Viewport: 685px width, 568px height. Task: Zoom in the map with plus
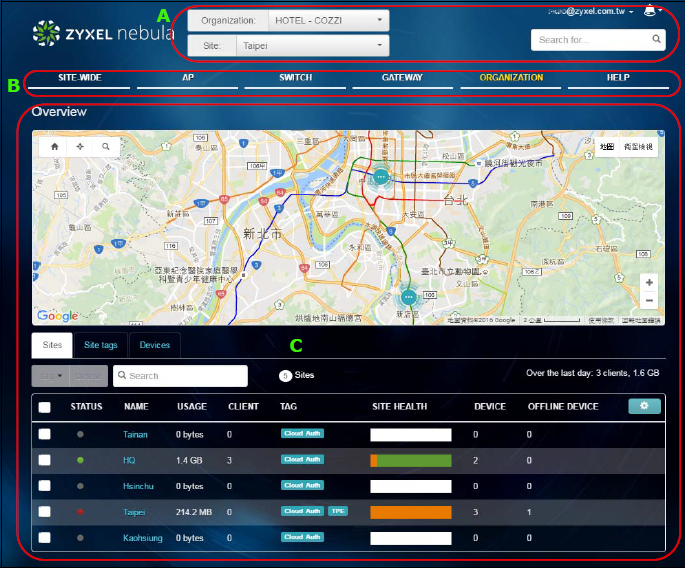click(649, 283)
